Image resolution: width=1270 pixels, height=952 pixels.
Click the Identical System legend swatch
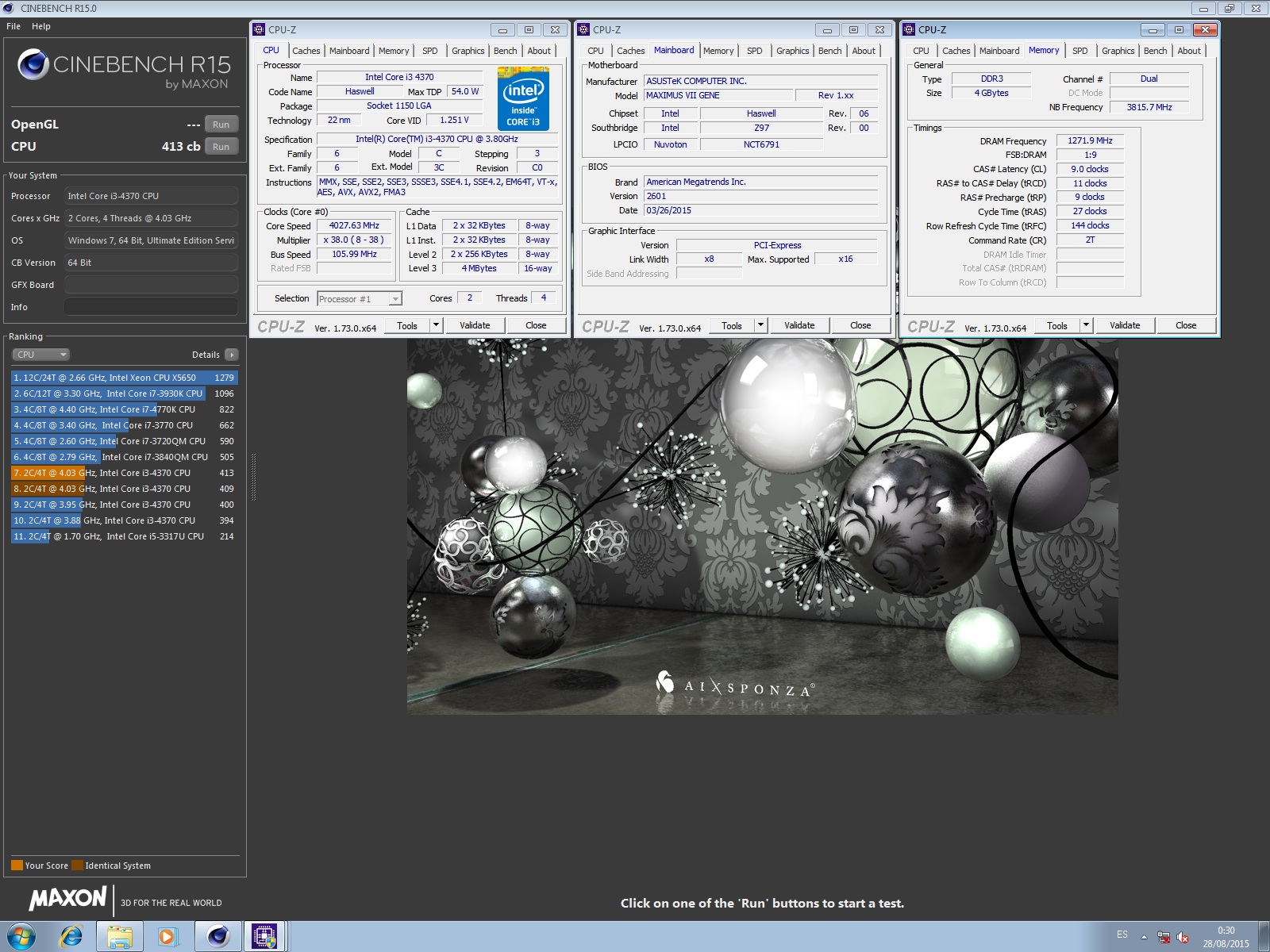pos(77,866)
